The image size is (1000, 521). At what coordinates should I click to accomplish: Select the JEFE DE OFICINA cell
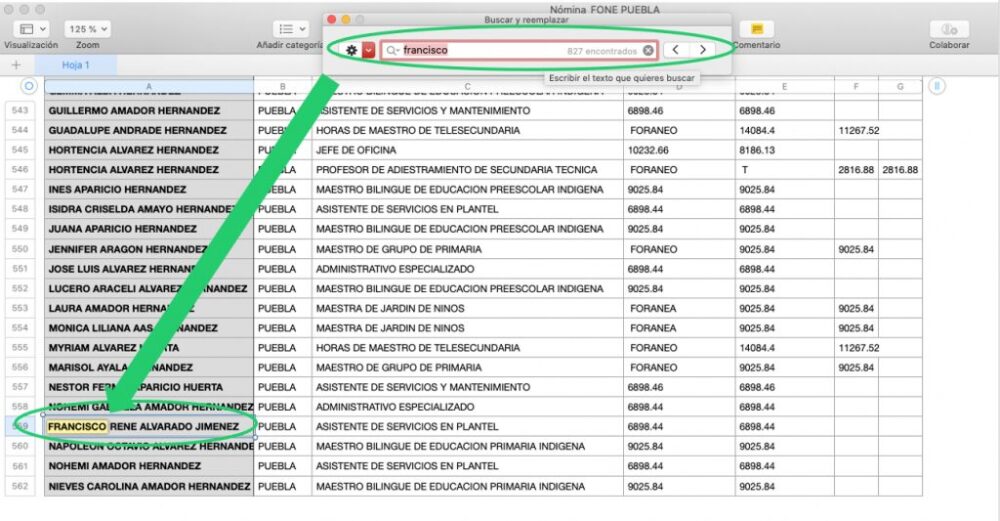(x=467, y=150)
